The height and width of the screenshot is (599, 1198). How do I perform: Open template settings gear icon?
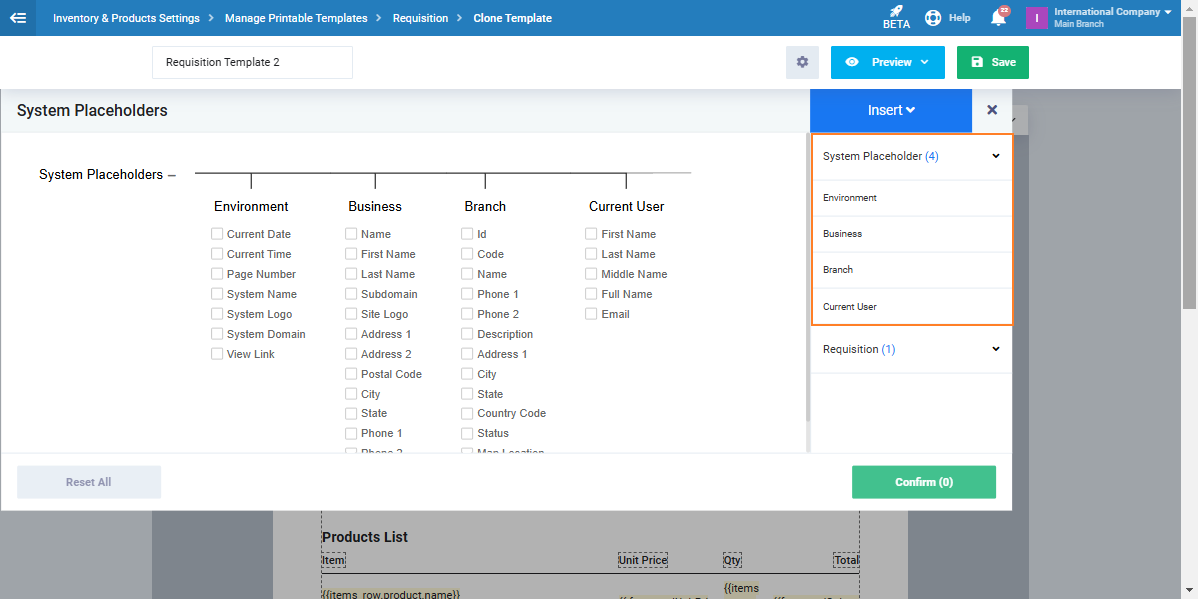[802, 62]
